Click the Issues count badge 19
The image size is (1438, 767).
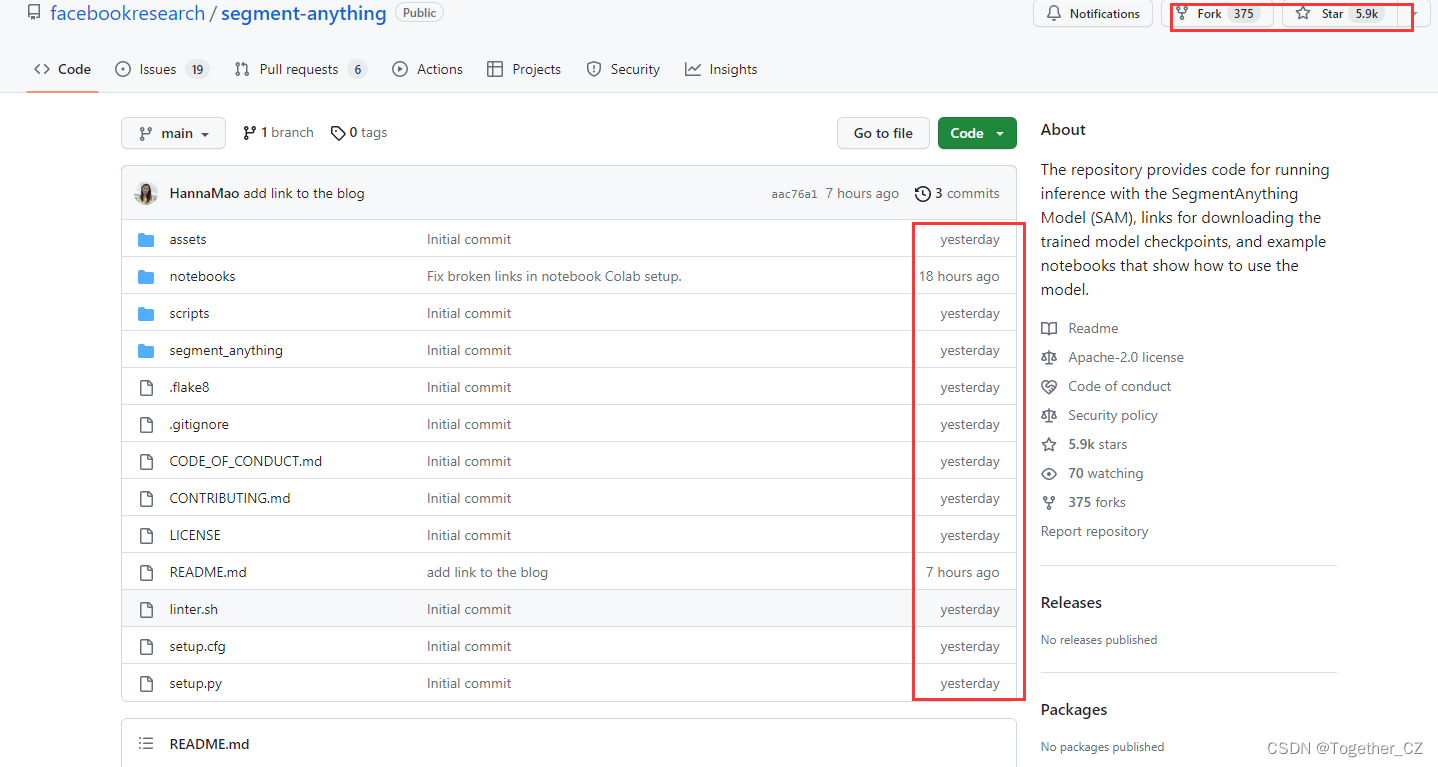tap(197, 69)
